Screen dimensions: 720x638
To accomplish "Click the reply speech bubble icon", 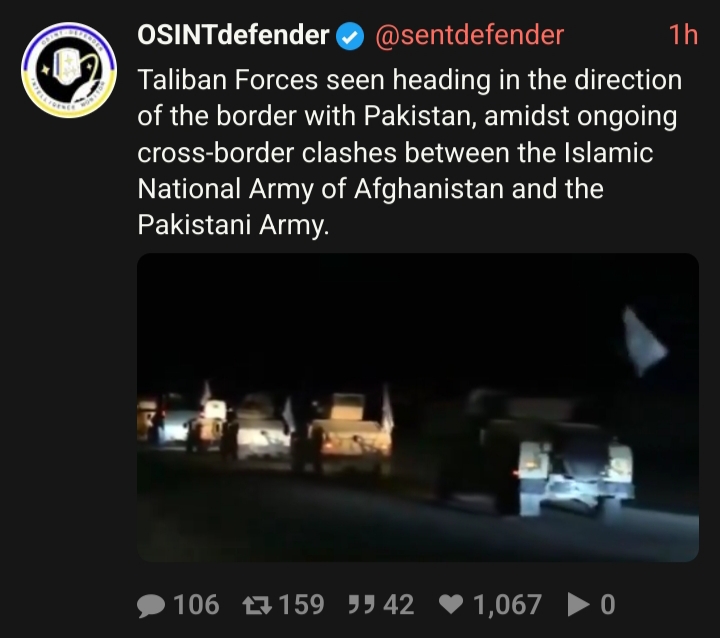I will click(x=151, y=605).
